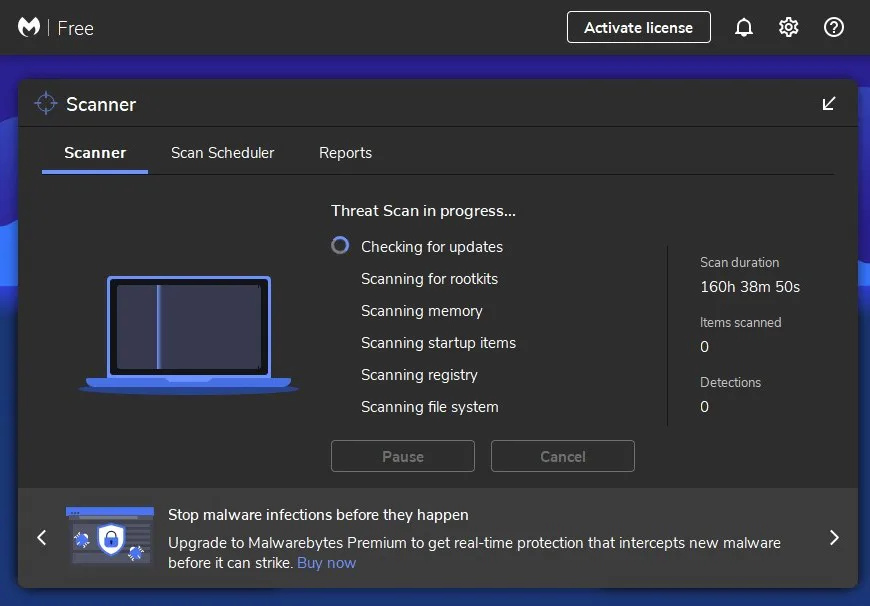Click the 'Scanner' panel title
The width and height of the screenshot is (870, 606).
101,104
